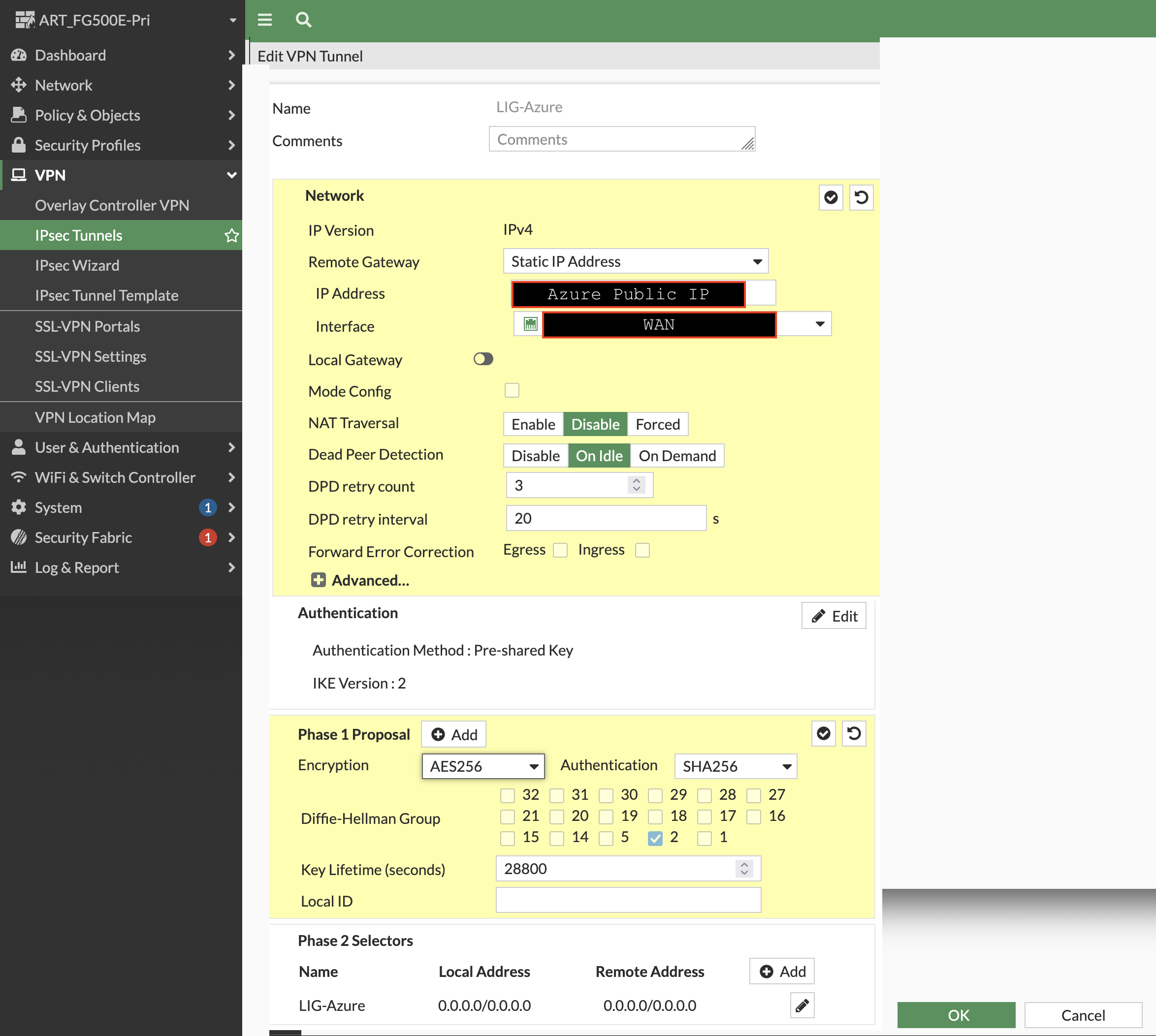1156x1036 pixels.
Task: Open the ART_FG500E-Pri device dropdown
Action: (x=233, y=20)
